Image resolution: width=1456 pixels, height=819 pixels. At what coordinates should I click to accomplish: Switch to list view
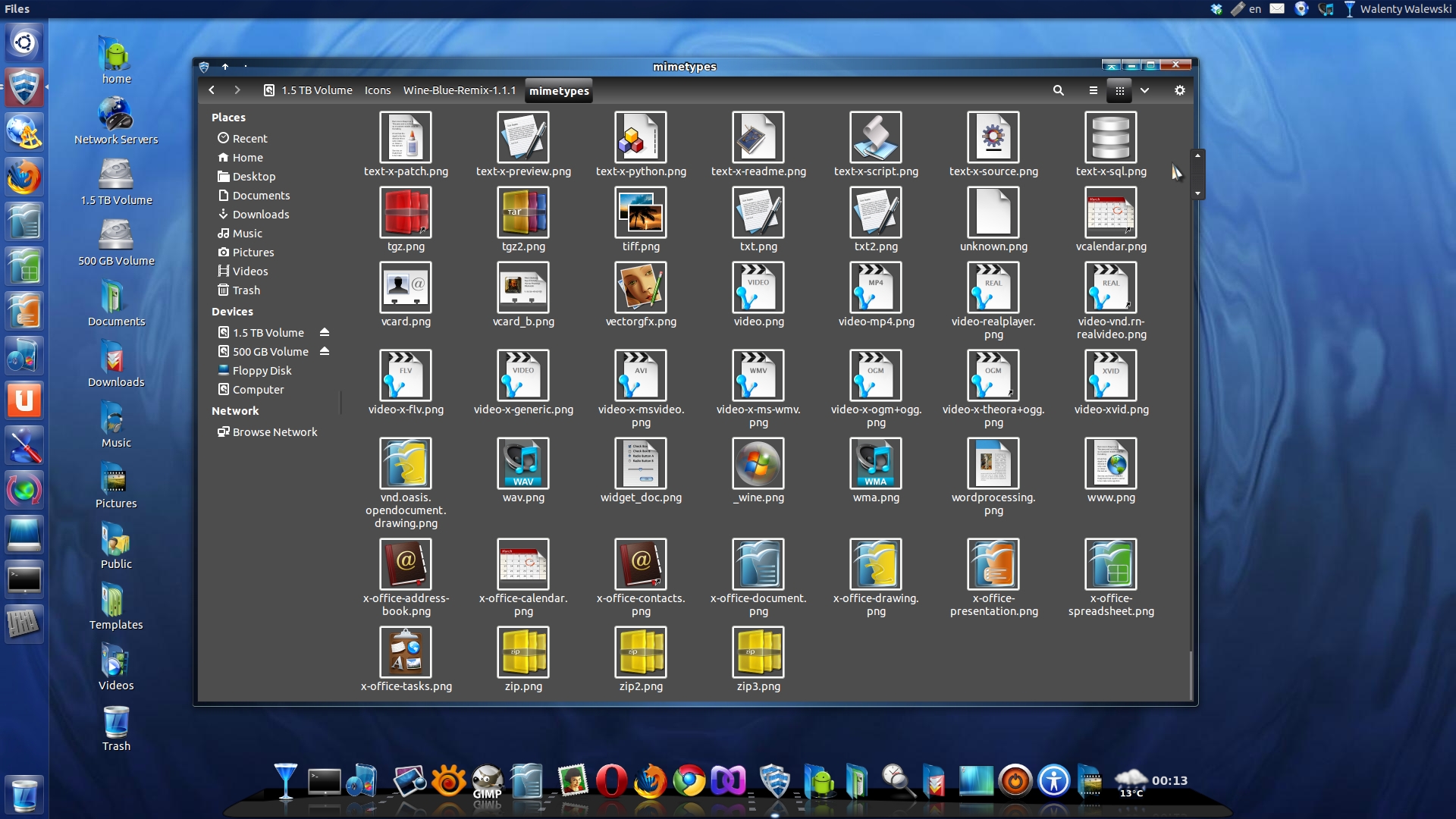[1093, 90]
